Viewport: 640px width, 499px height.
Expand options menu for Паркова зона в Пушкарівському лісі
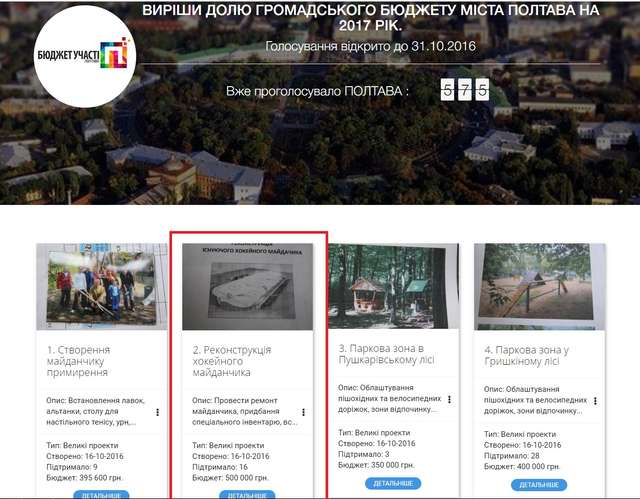tap(449, 399)
